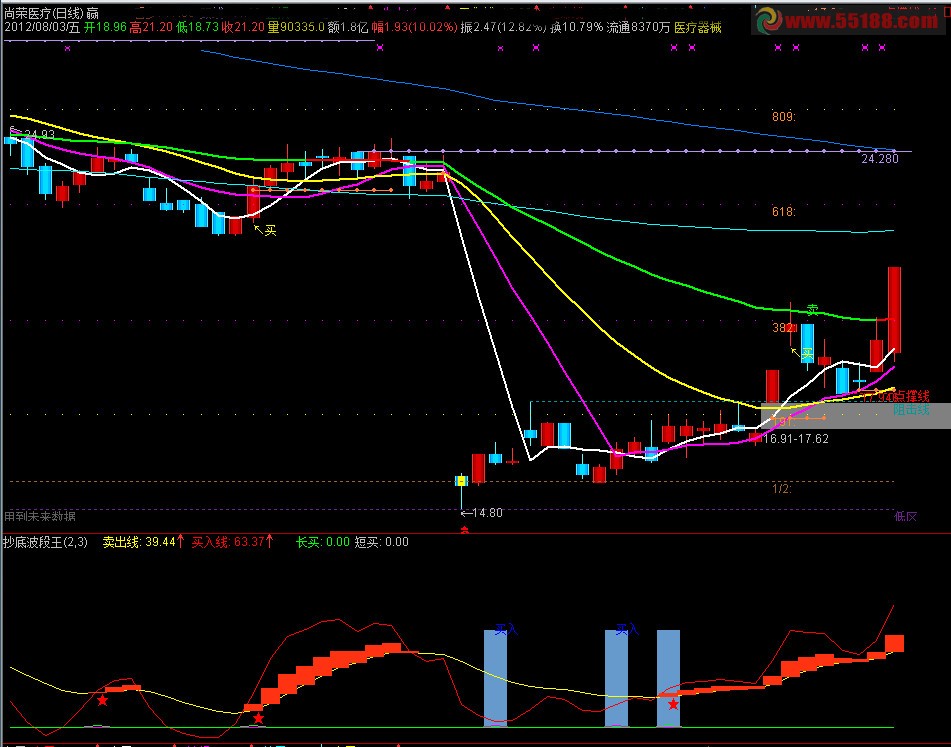
Task: Select the yellow candle above 14.80
Action: [462, 481]
